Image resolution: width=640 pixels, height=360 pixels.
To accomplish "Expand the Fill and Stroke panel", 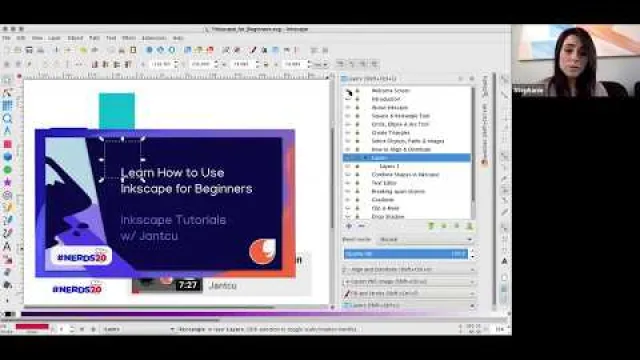I will tap(409, 293).
